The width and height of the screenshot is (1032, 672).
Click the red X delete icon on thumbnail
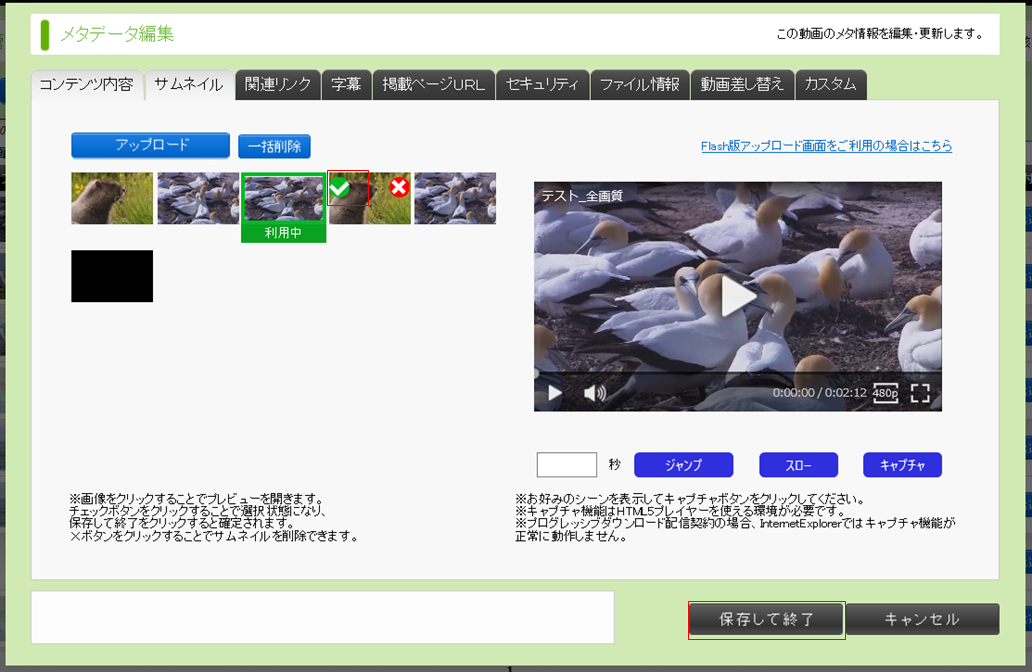399,187
